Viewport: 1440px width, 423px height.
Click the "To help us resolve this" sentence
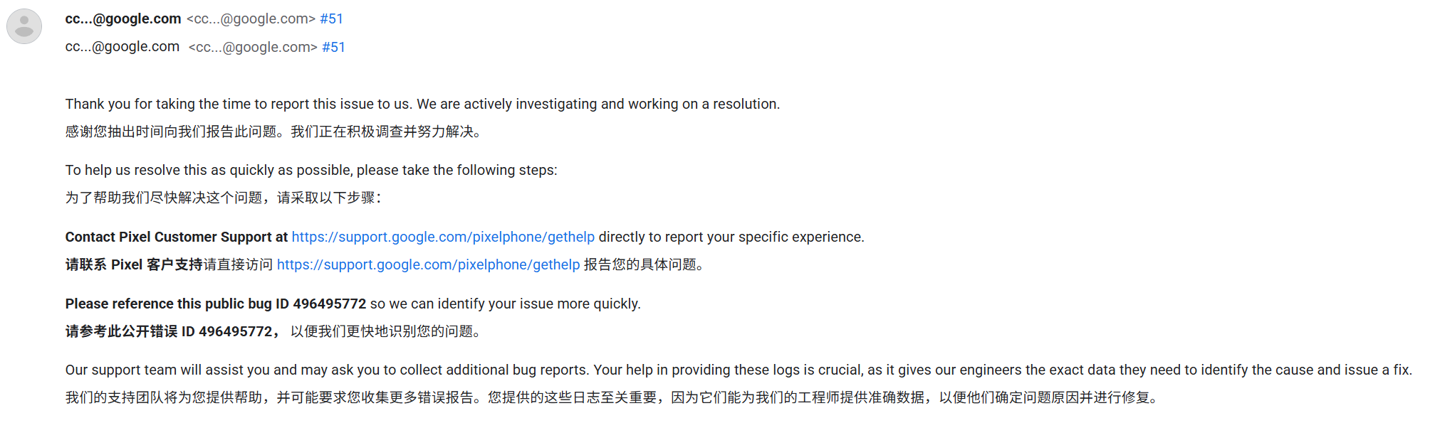point(311,170)
